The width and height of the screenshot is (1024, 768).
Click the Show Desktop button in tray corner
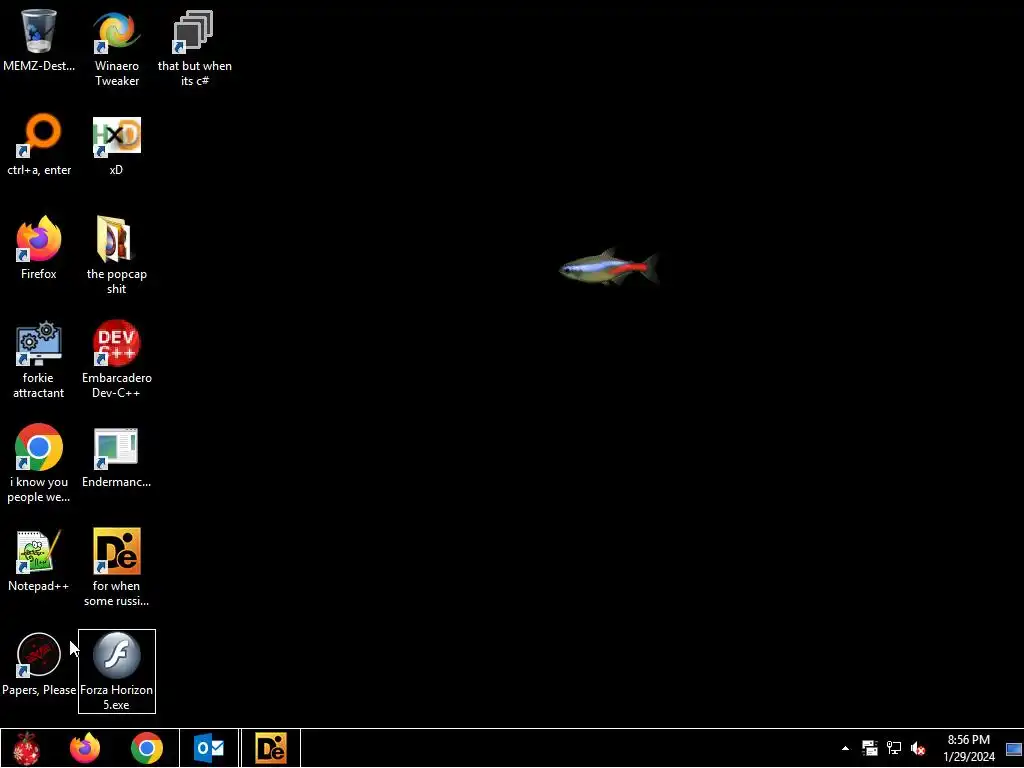click(1014, 748)
